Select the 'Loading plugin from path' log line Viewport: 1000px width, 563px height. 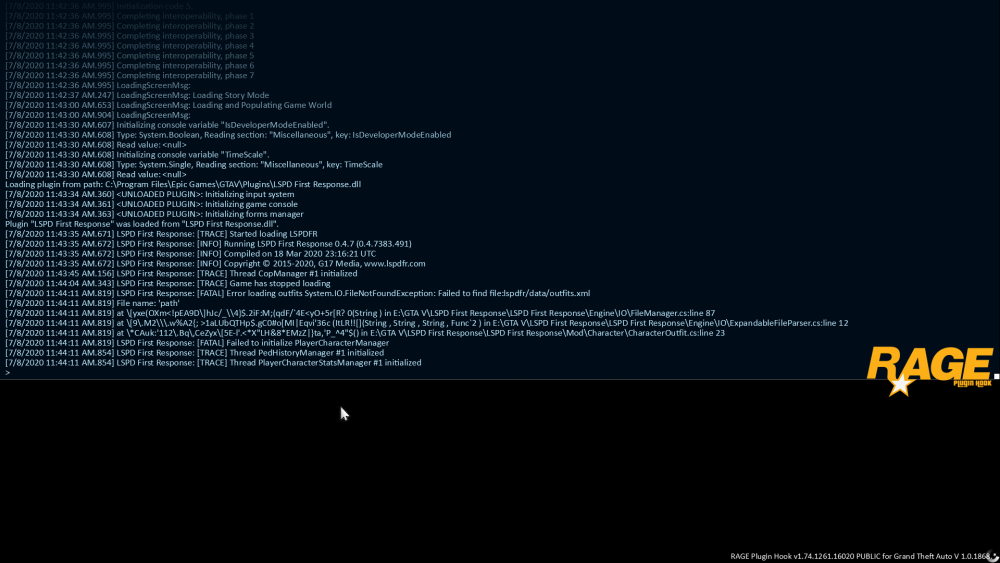tap(183, 184)
